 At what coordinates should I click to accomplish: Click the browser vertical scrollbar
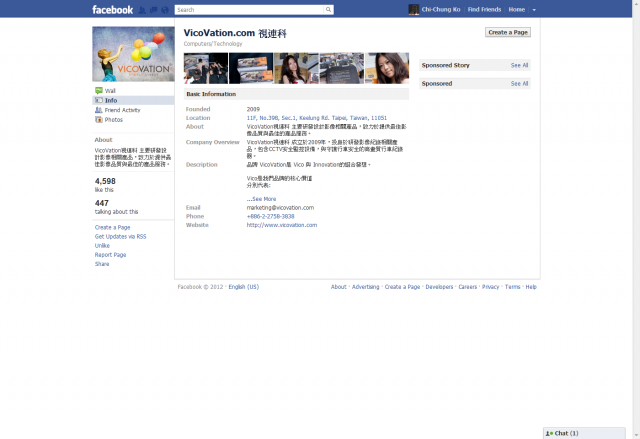click(636, 220)
